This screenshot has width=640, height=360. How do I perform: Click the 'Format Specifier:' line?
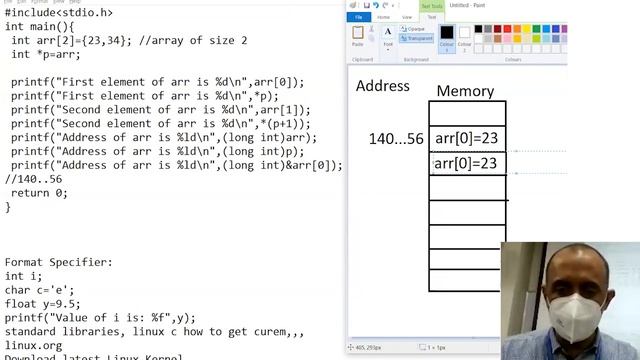click(58, 262)
